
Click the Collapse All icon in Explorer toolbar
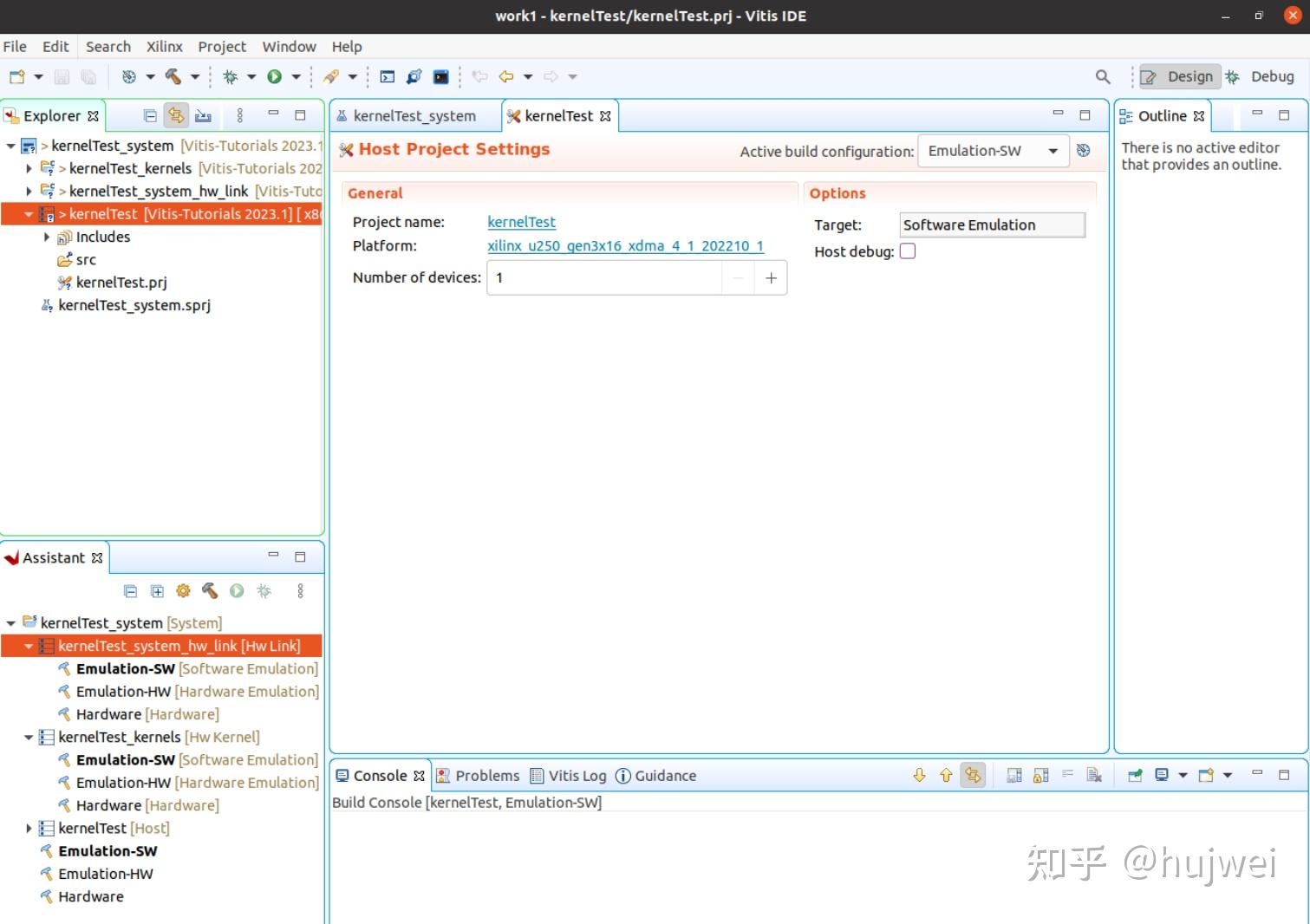click(x=149, y=114)
